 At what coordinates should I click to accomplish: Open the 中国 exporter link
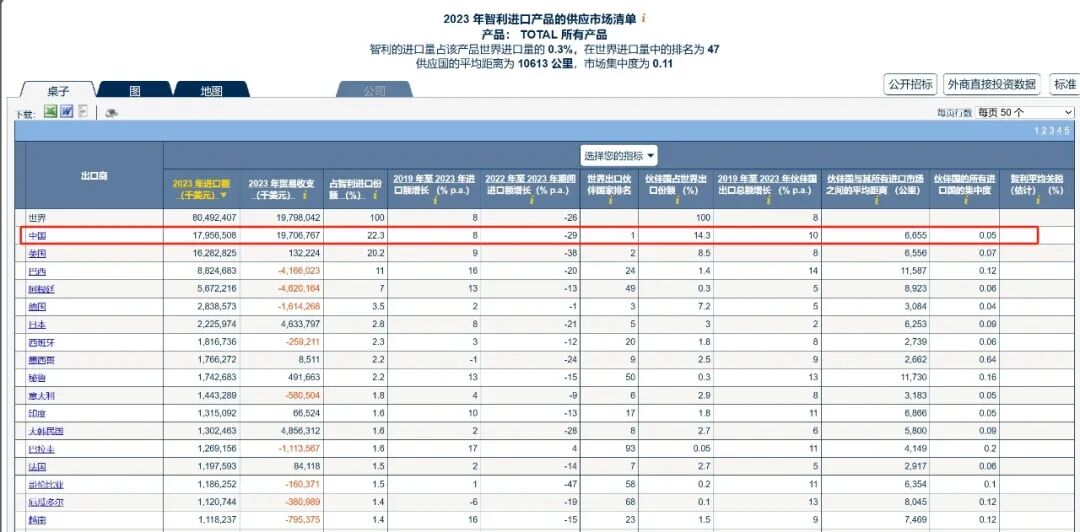37,236
